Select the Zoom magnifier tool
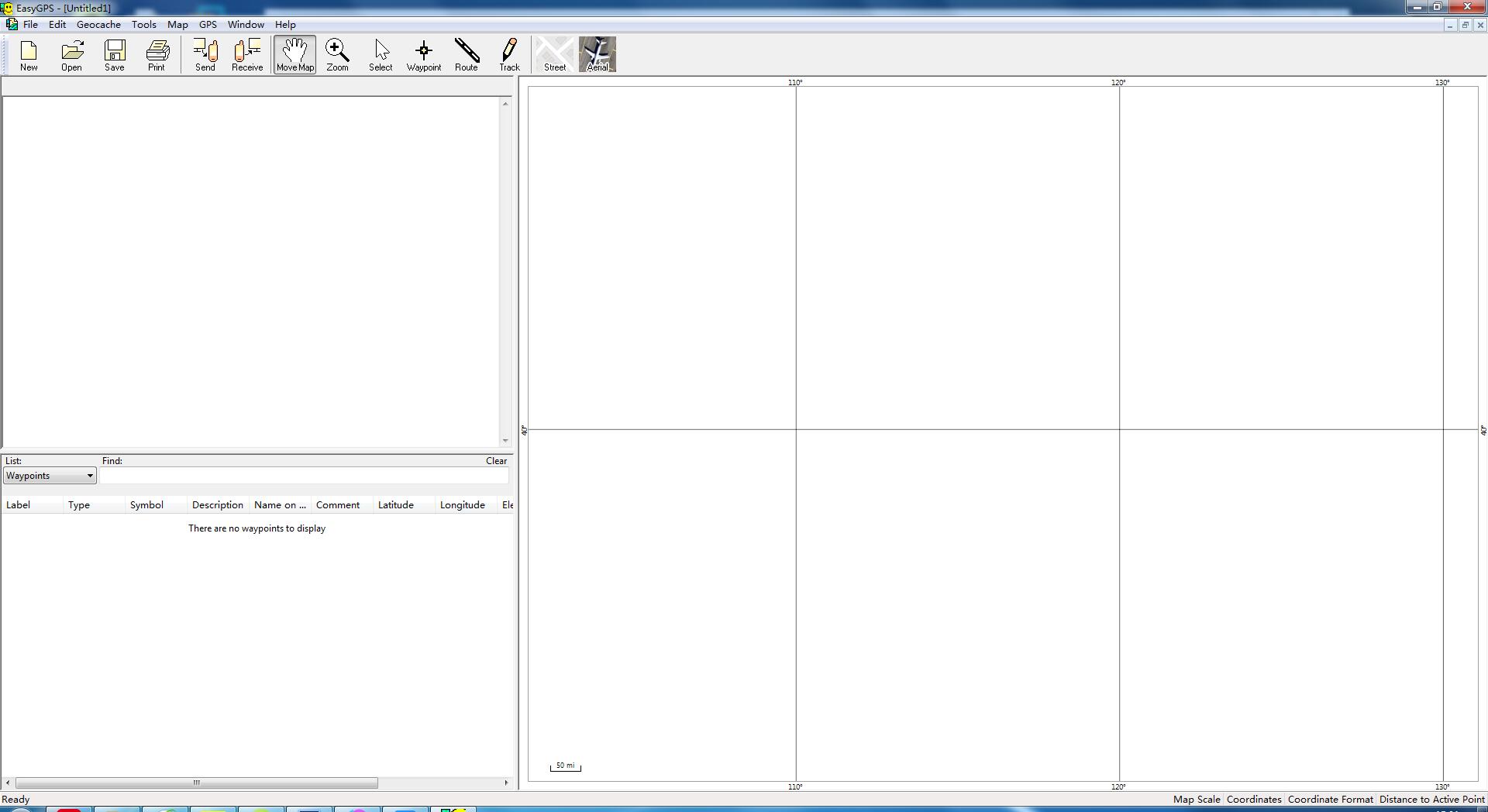 point(337,54)
